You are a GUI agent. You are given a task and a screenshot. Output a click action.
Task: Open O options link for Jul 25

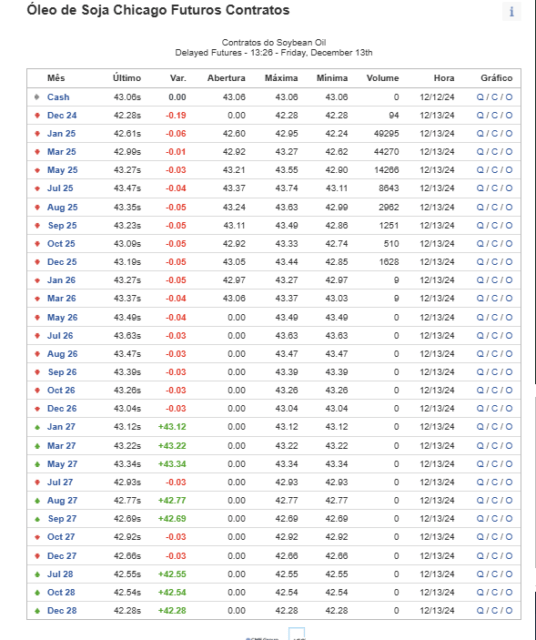[x=509, y=188]
